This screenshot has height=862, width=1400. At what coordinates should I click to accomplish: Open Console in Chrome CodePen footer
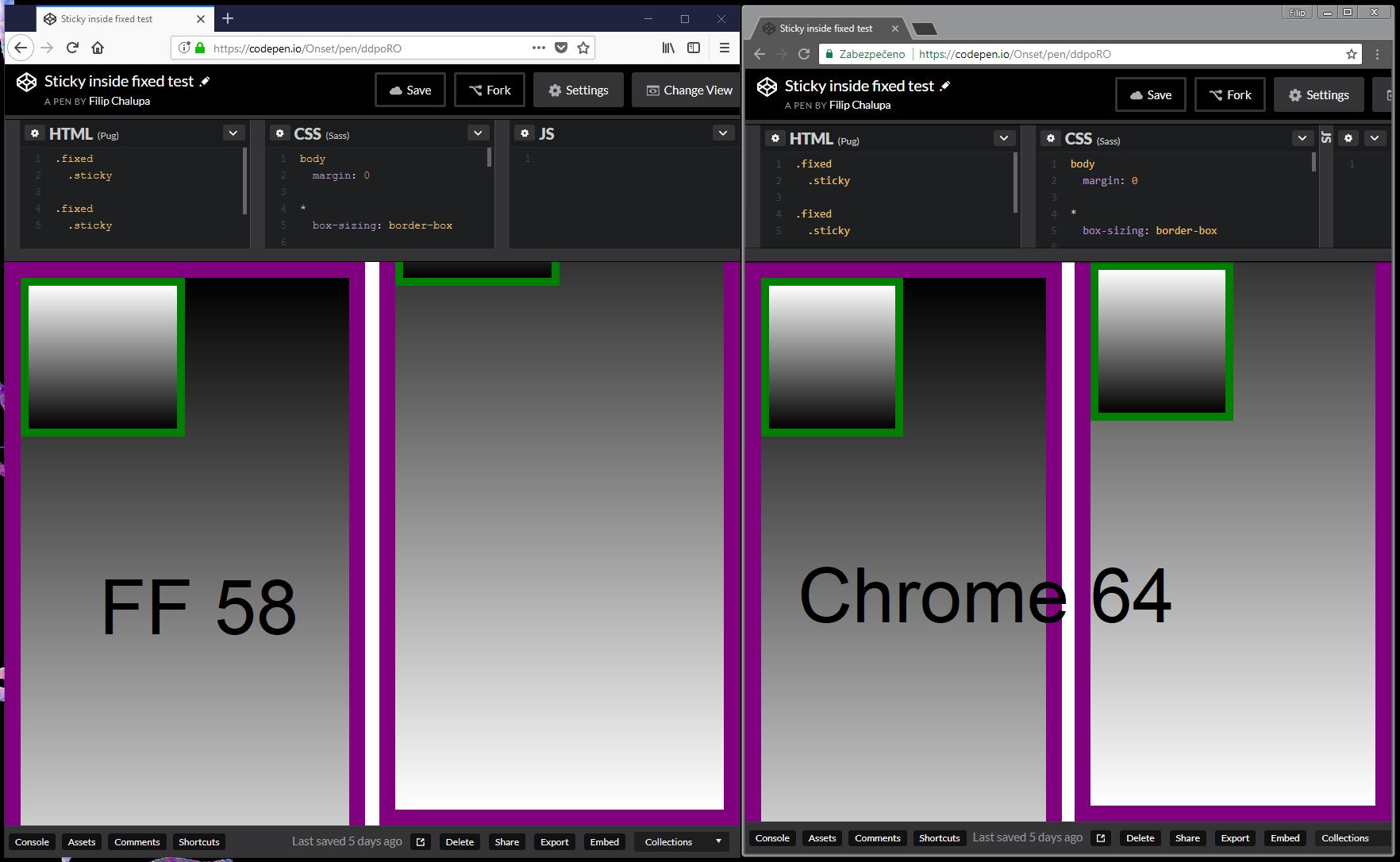point(772,837)
